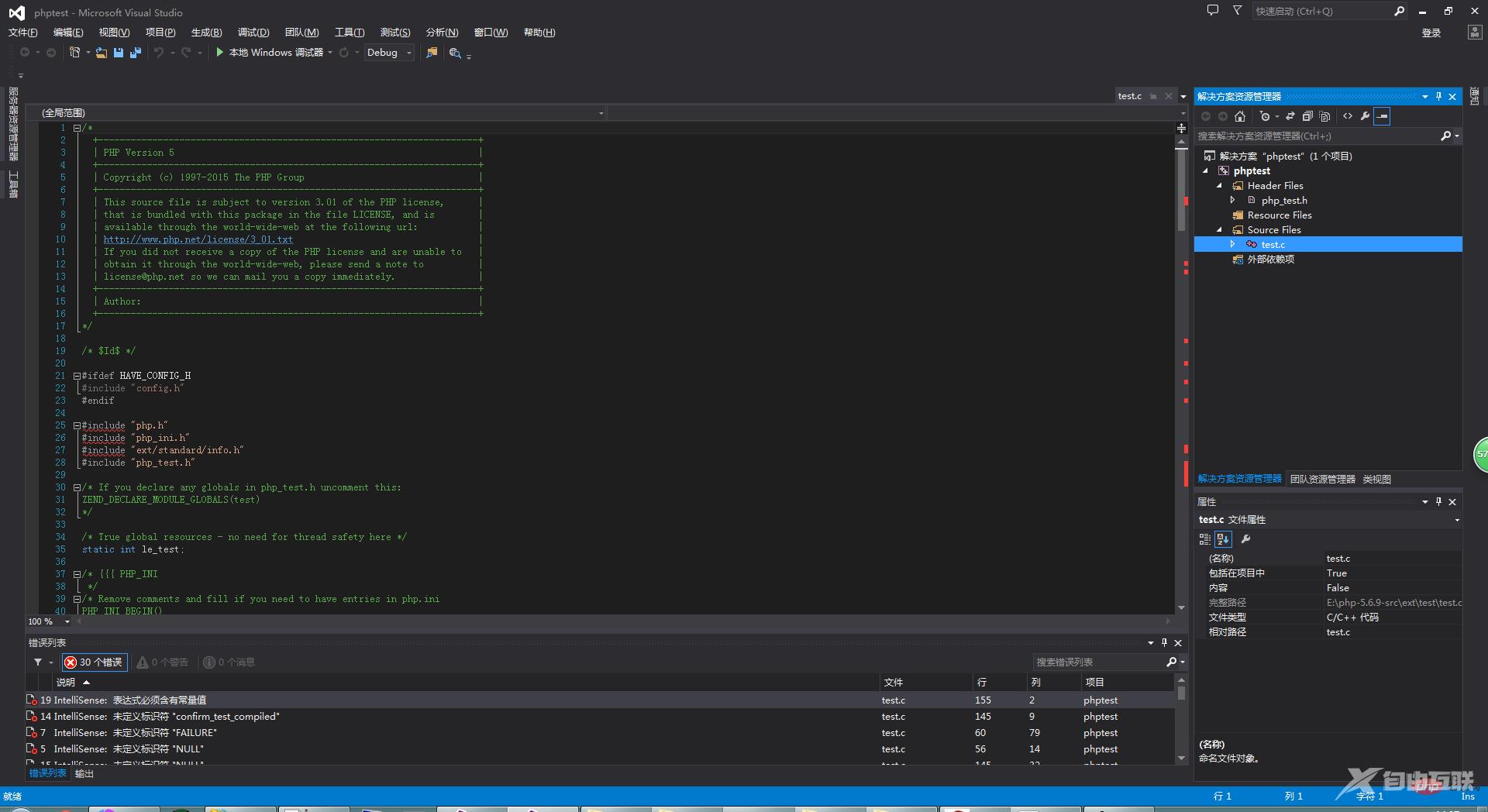Collapse the Header Files folder

pos(1219,186)
